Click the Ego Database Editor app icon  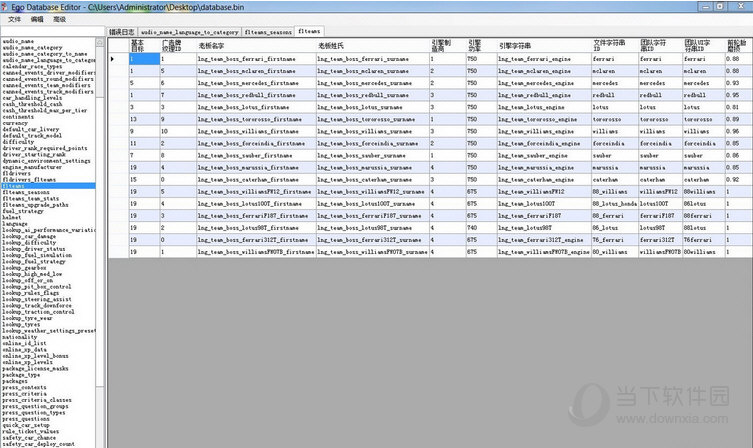point(4,7)
